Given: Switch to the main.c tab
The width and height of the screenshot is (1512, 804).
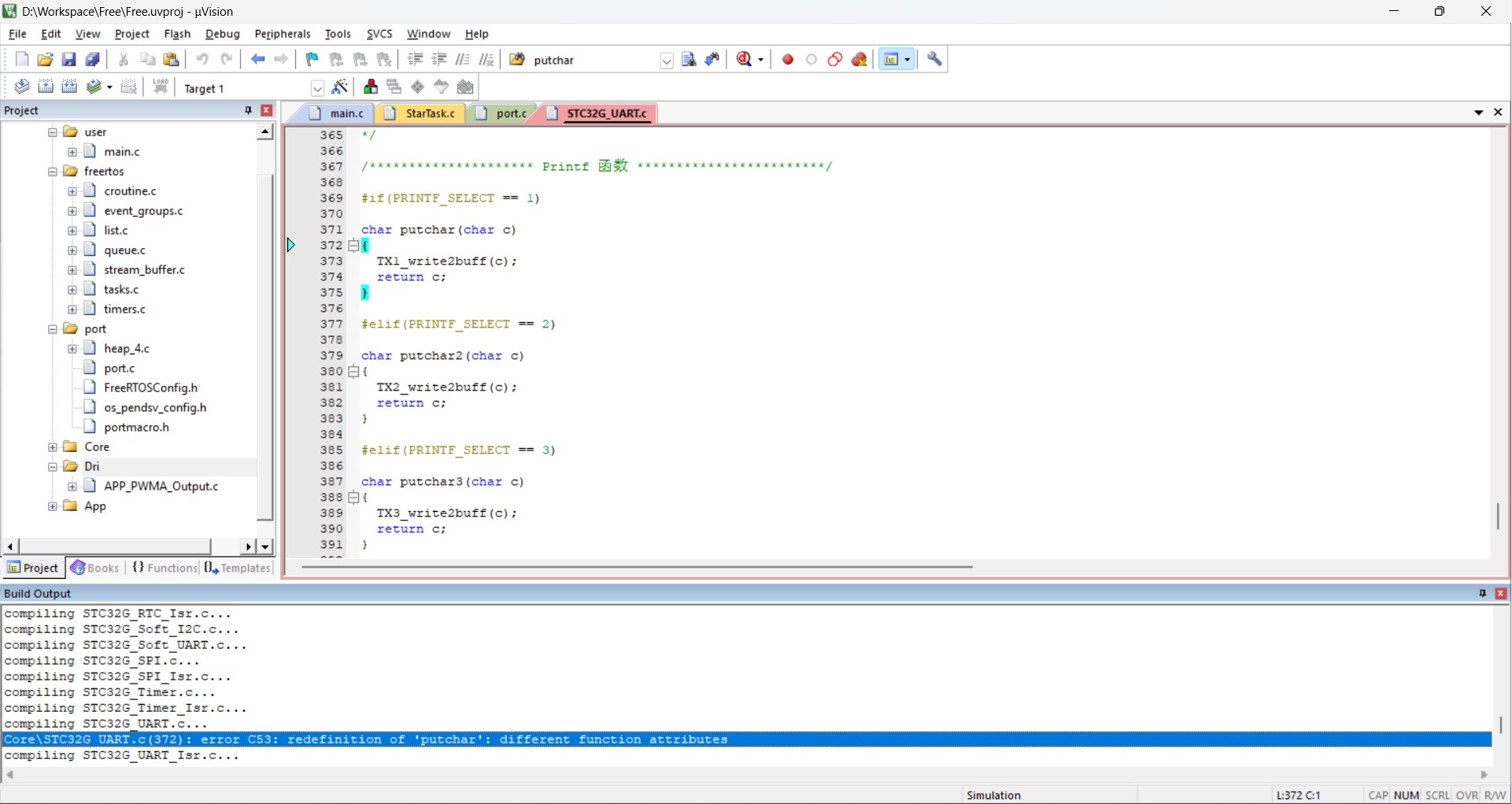Looking at the screenshot, I should click(x=337, y=113).
